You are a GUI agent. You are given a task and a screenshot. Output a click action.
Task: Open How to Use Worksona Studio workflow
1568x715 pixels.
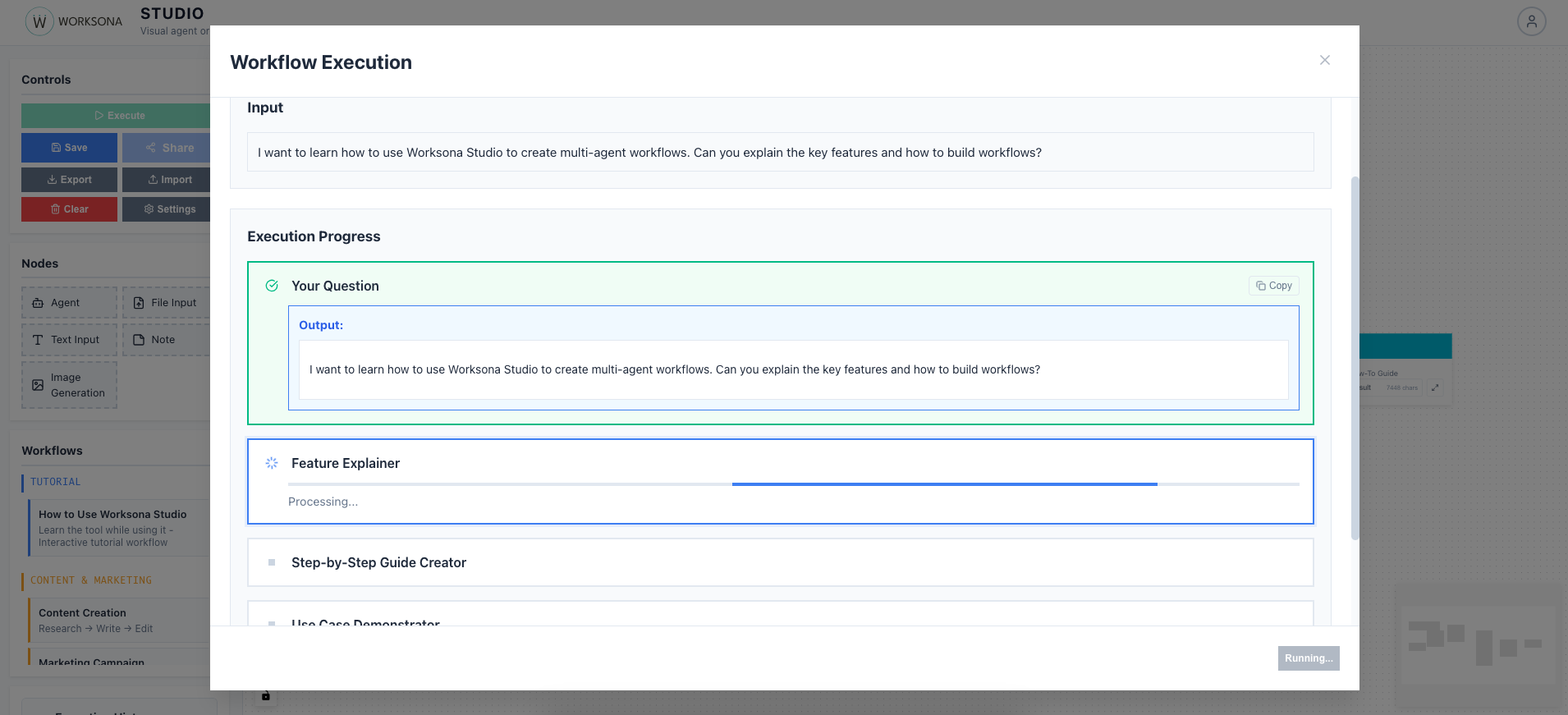[x=120, y=527]
